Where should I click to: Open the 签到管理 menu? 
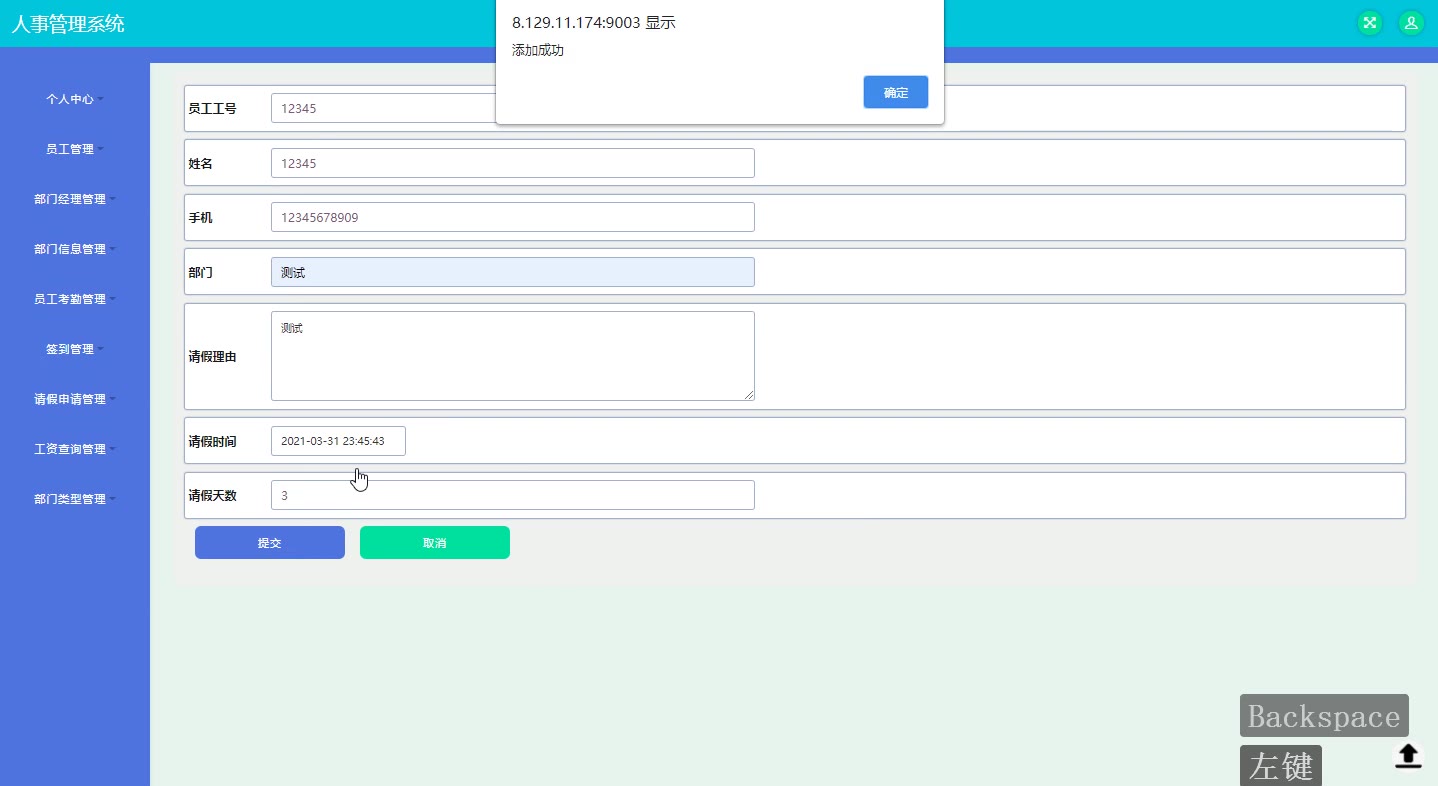point(75,349)
